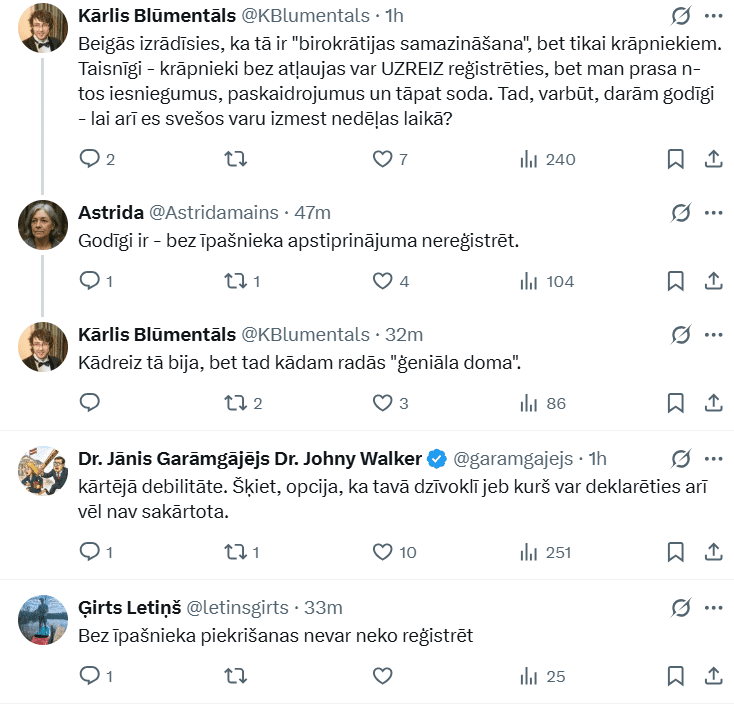Screen dimensions: 734x722
Task: Click Astrida's profile avatar
Action: click(x=42, y=227)
